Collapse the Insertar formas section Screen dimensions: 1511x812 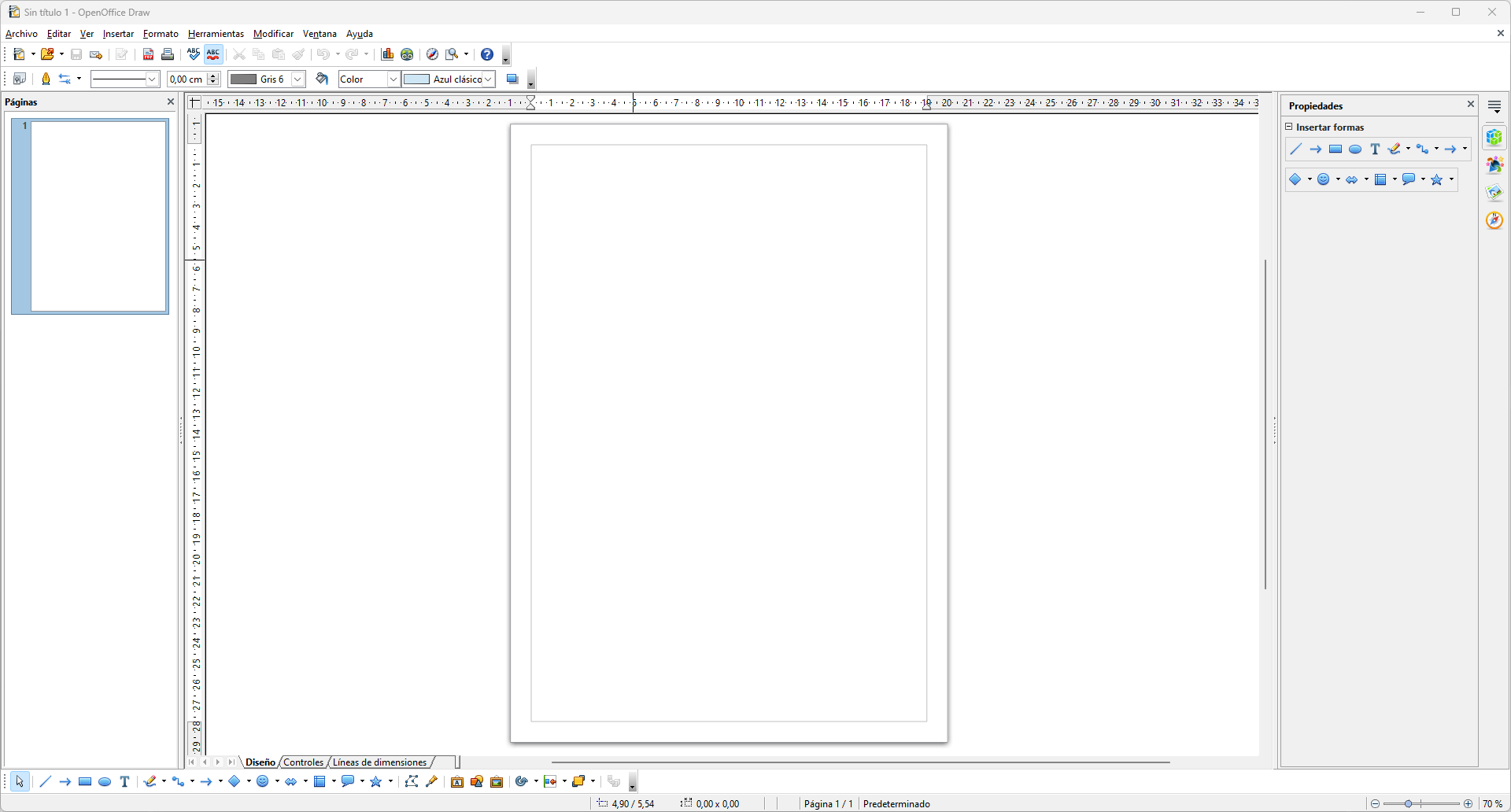point(1289,127)
